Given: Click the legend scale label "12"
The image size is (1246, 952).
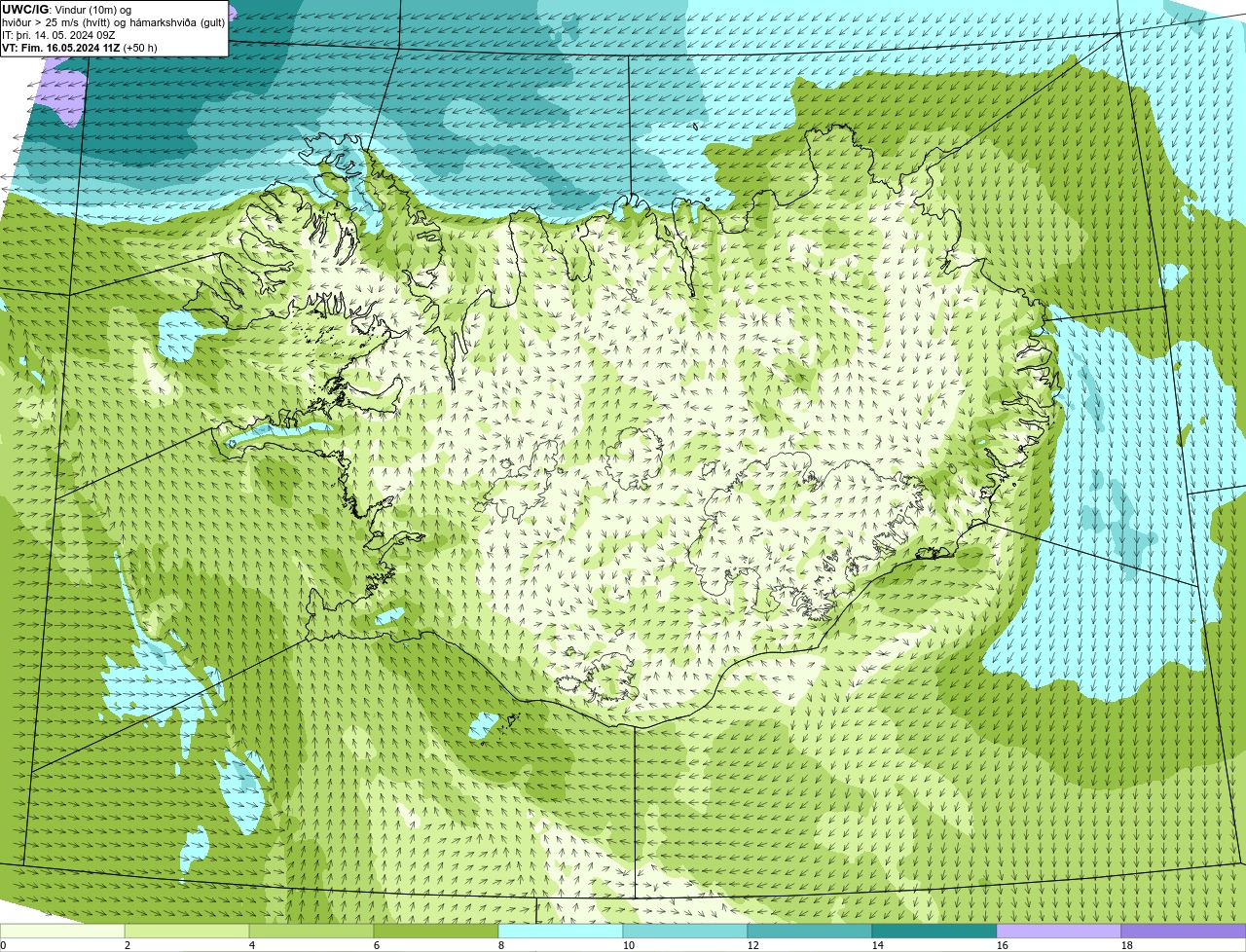Looking at the screenshot, I should 753,945.
